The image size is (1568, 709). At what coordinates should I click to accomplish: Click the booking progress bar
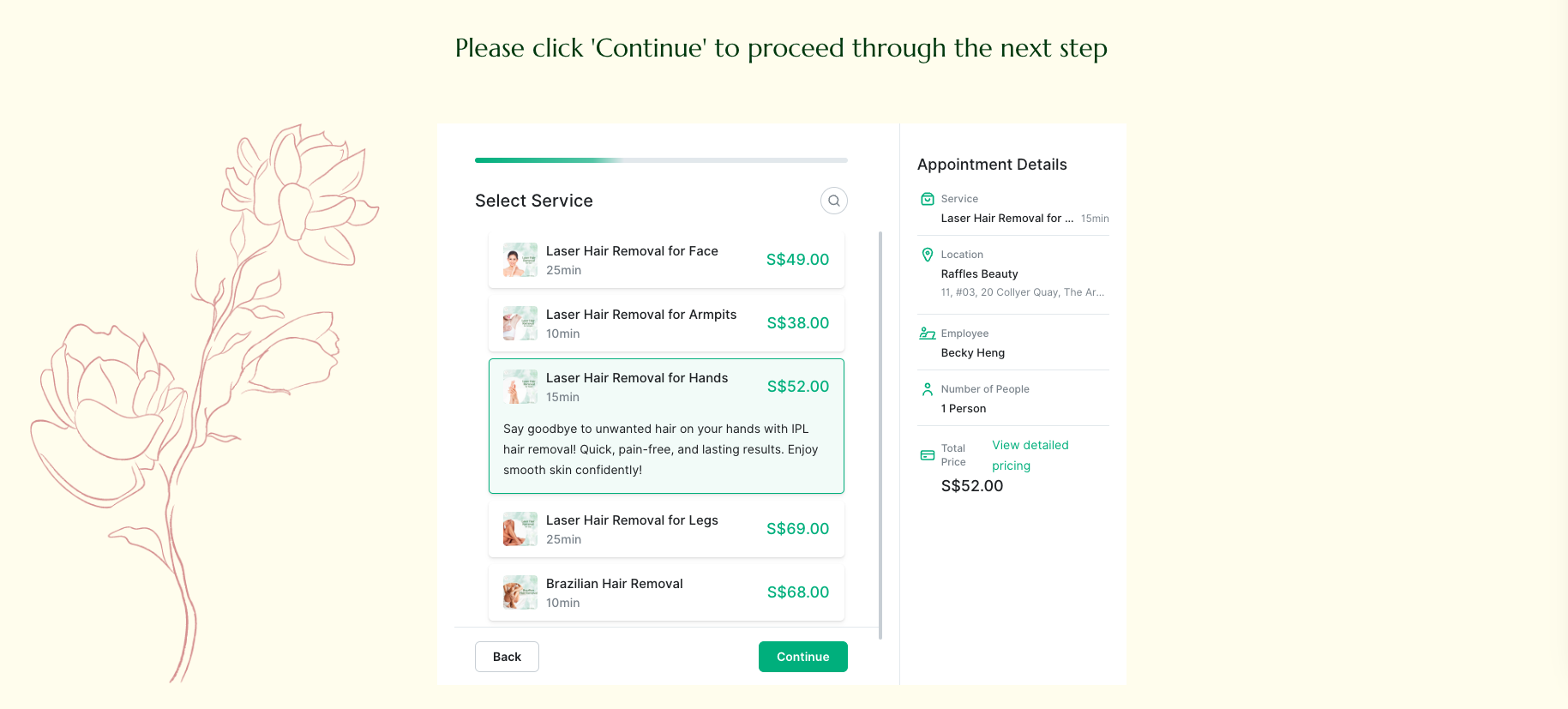661,159
